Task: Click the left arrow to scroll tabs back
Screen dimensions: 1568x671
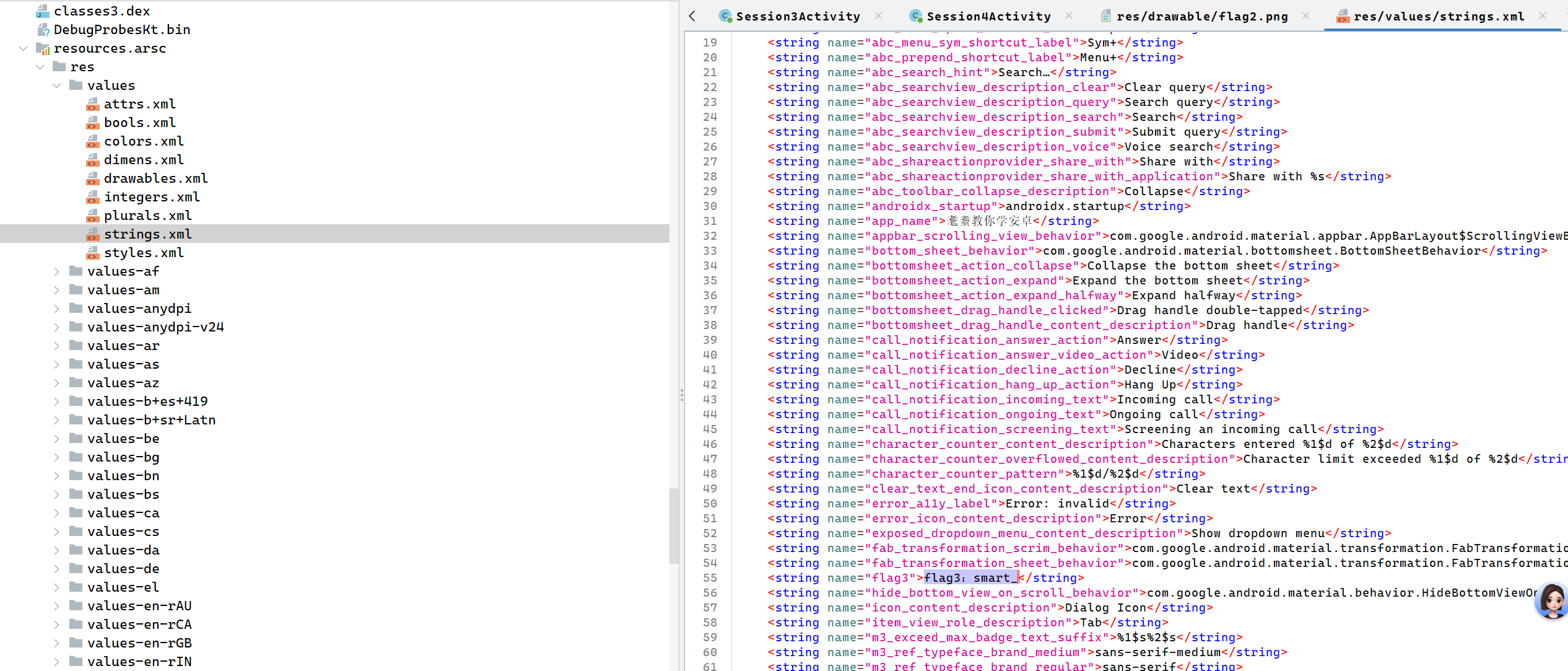Action: tap(692, 16)
